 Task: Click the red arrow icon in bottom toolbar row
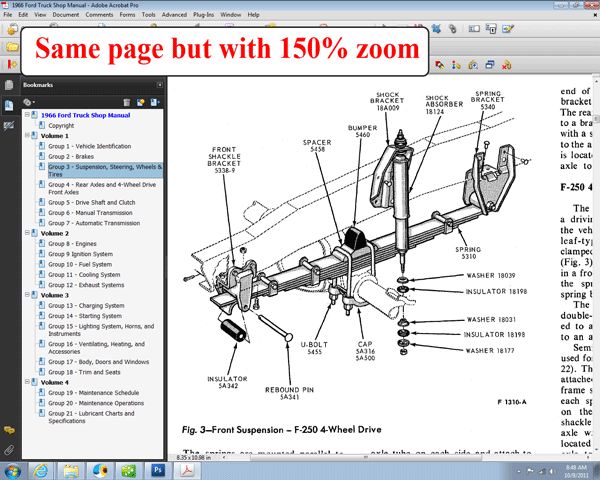(x=12, y=65)
